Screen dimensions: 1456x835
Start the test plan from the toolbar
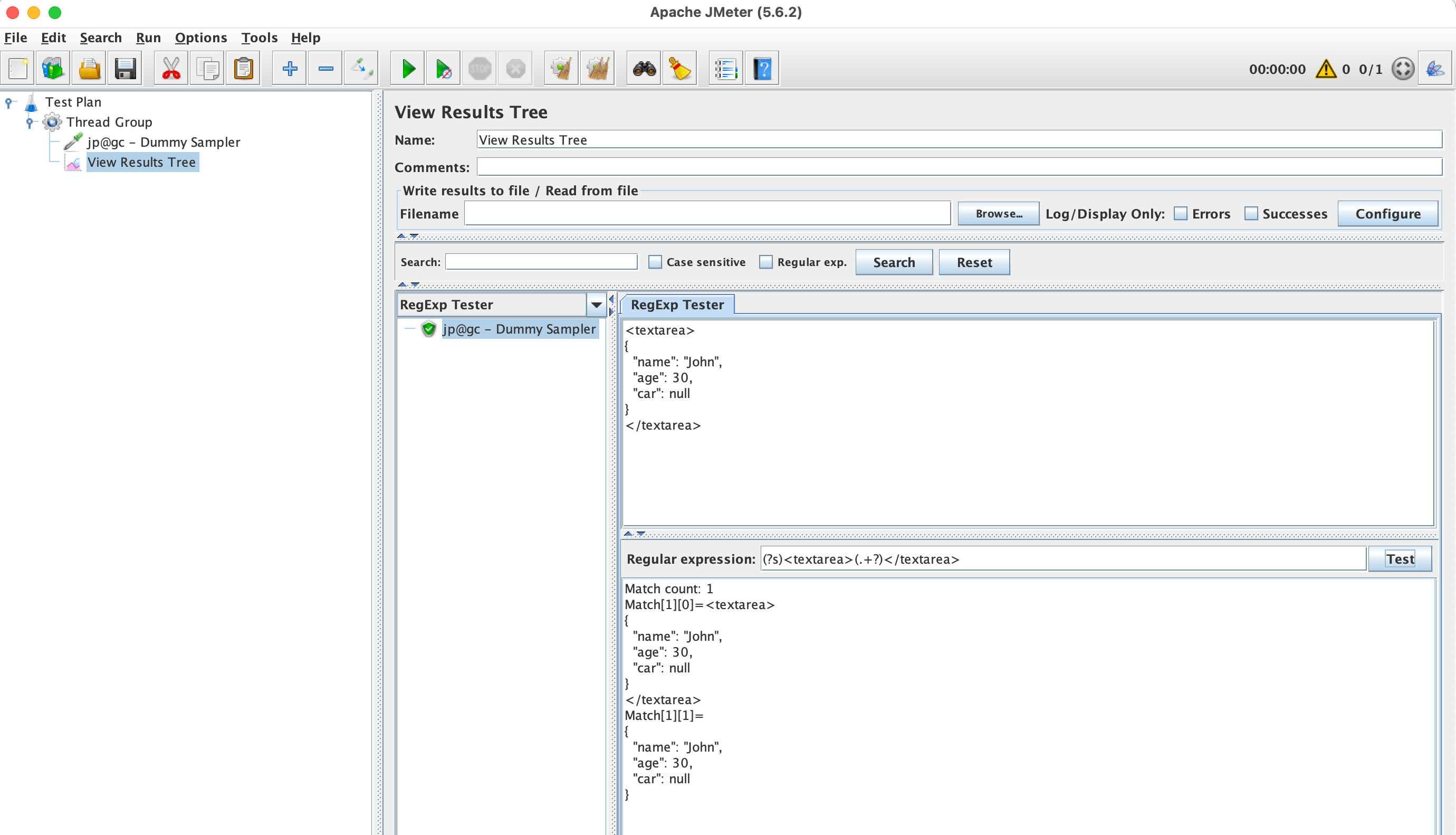pyautogui.click(x=407, y=68)
